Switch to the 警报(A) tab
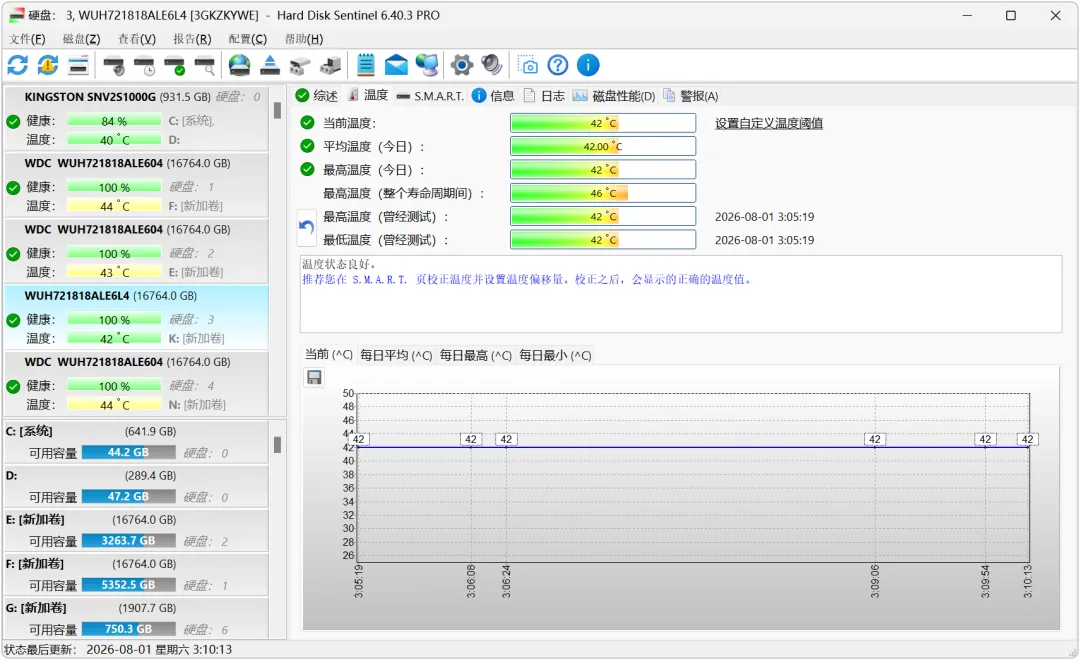 (691, 96)
